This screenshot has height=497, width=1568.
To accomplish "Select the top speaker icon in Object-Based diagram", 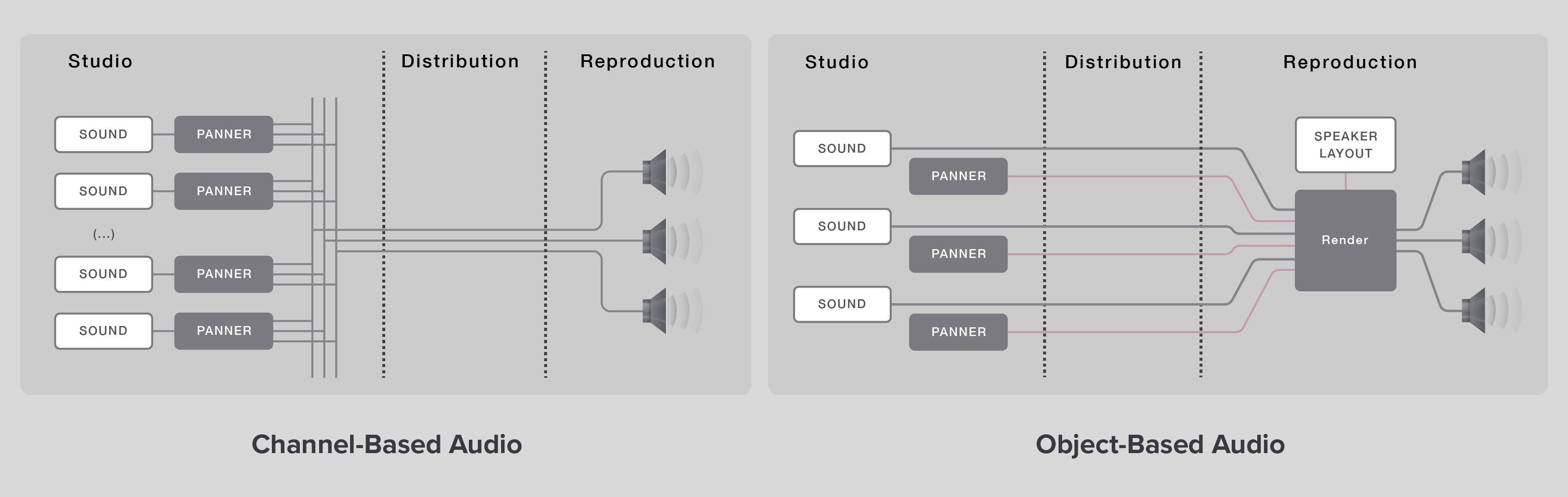I will 1475,172.
